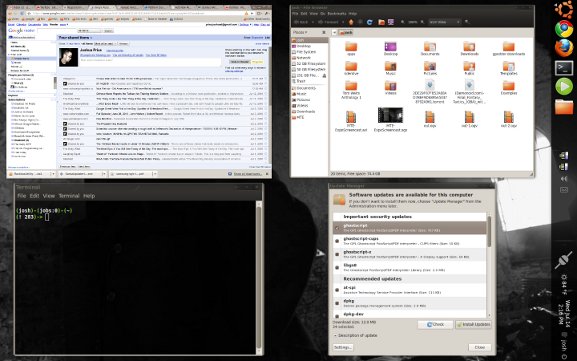Click the update list vertical scrollbar

489,265
